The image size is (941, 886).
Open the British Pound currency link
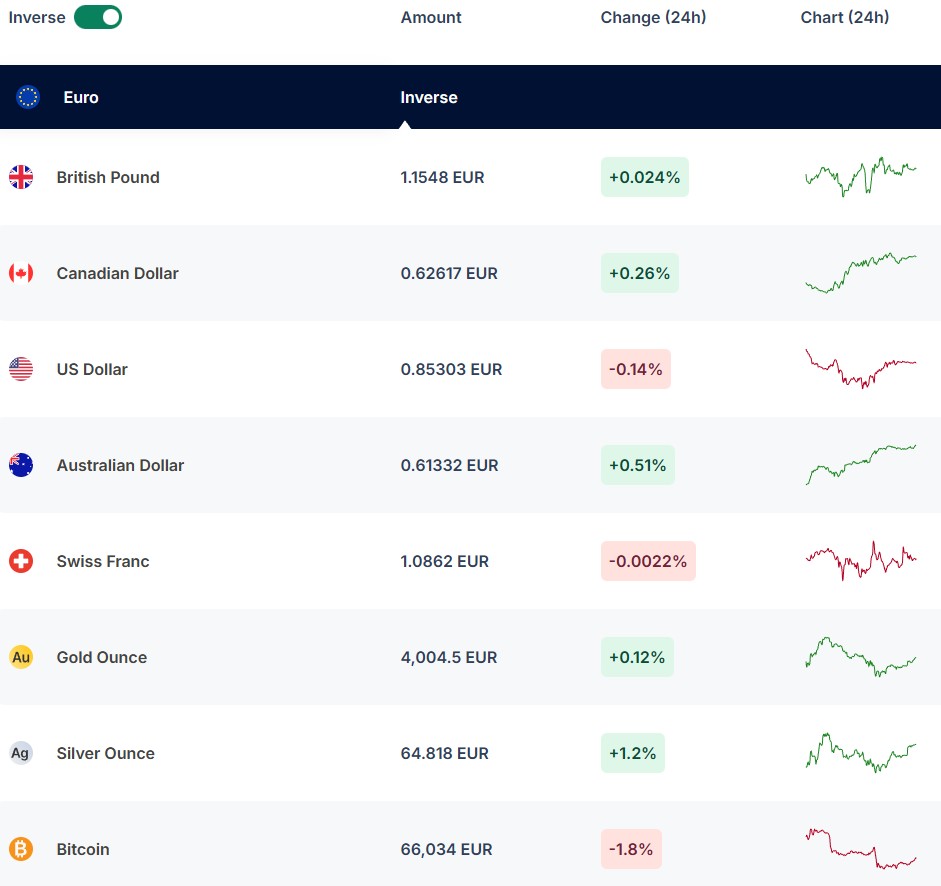(x=108, y=177)
